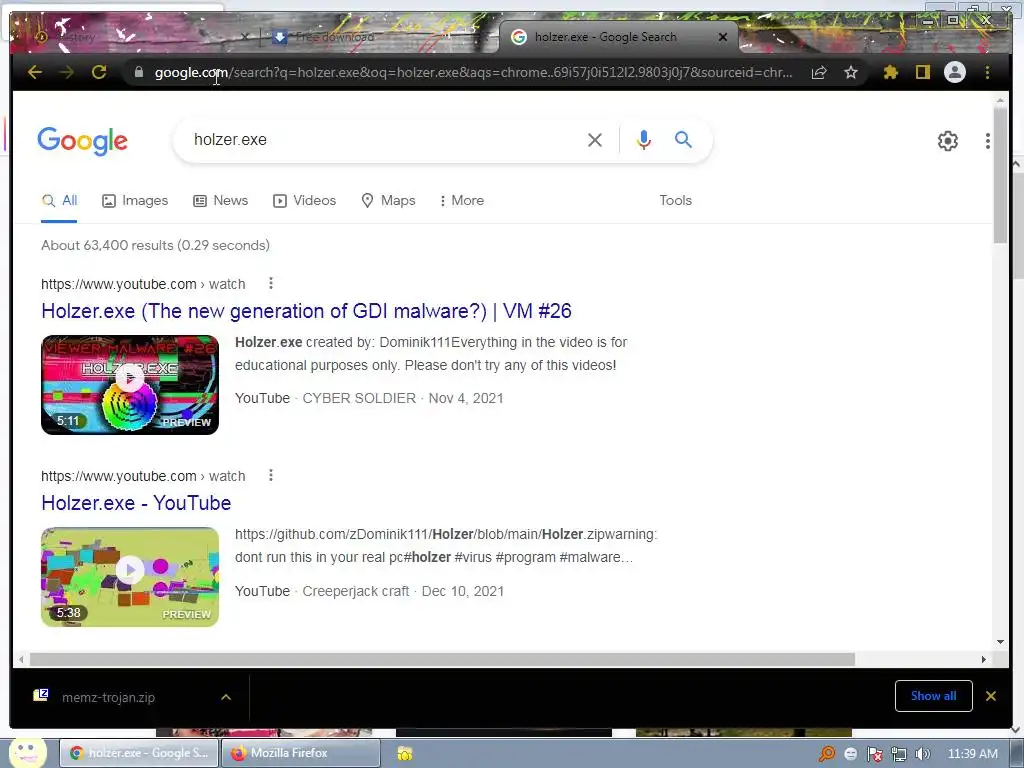Start voice search with the microphone icon
The height and width of the screenshot is (768, 1024).
643,140
